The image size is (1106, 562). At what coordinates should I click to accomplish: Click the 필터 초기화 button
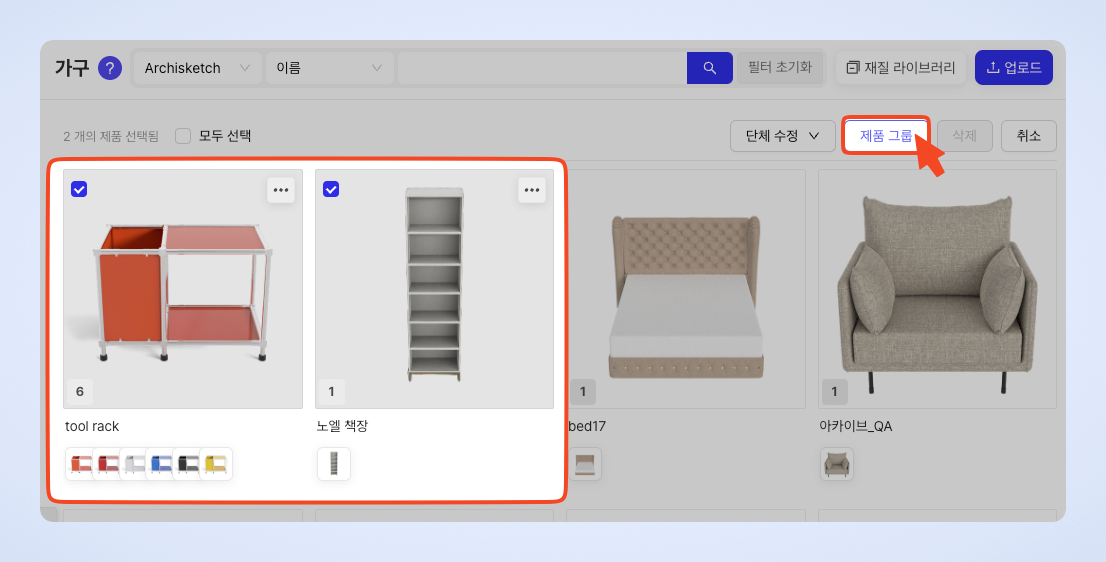tap(780, 68)
